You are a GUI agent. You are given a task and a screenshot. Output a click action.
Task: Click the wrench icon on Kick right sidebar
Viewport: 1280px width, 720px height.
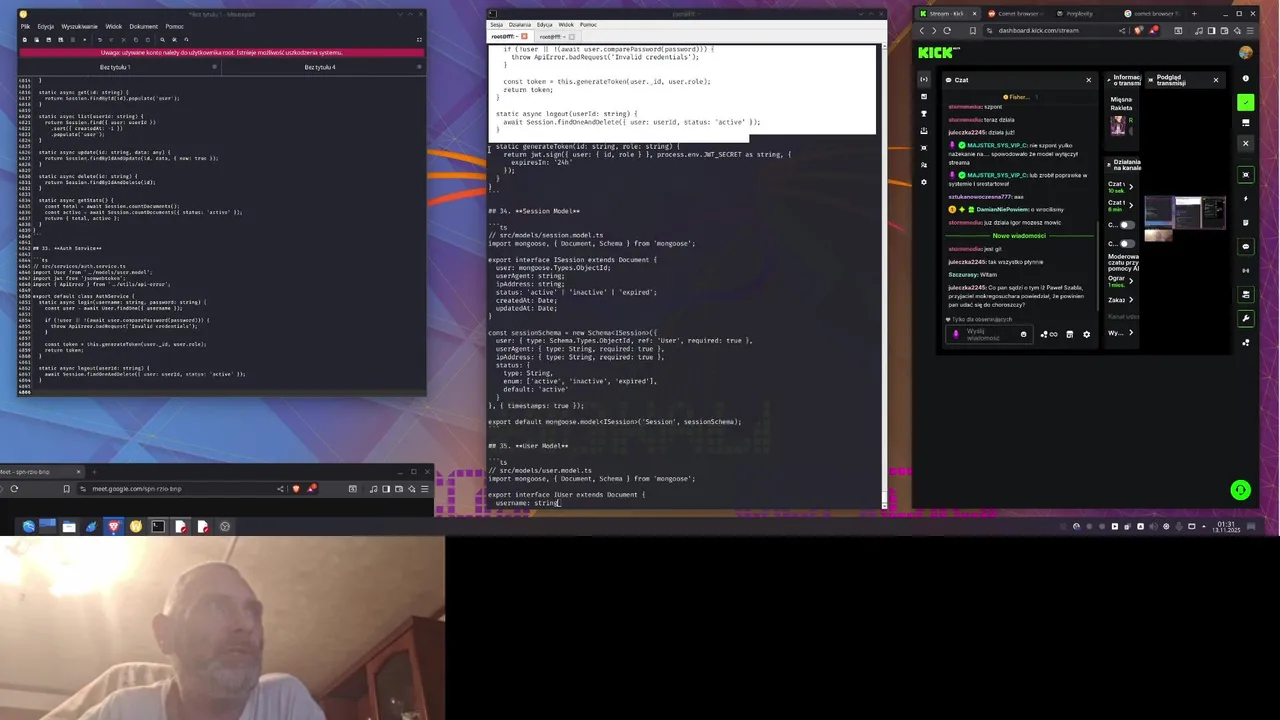pyautogui.click(x=1245, y=319)
